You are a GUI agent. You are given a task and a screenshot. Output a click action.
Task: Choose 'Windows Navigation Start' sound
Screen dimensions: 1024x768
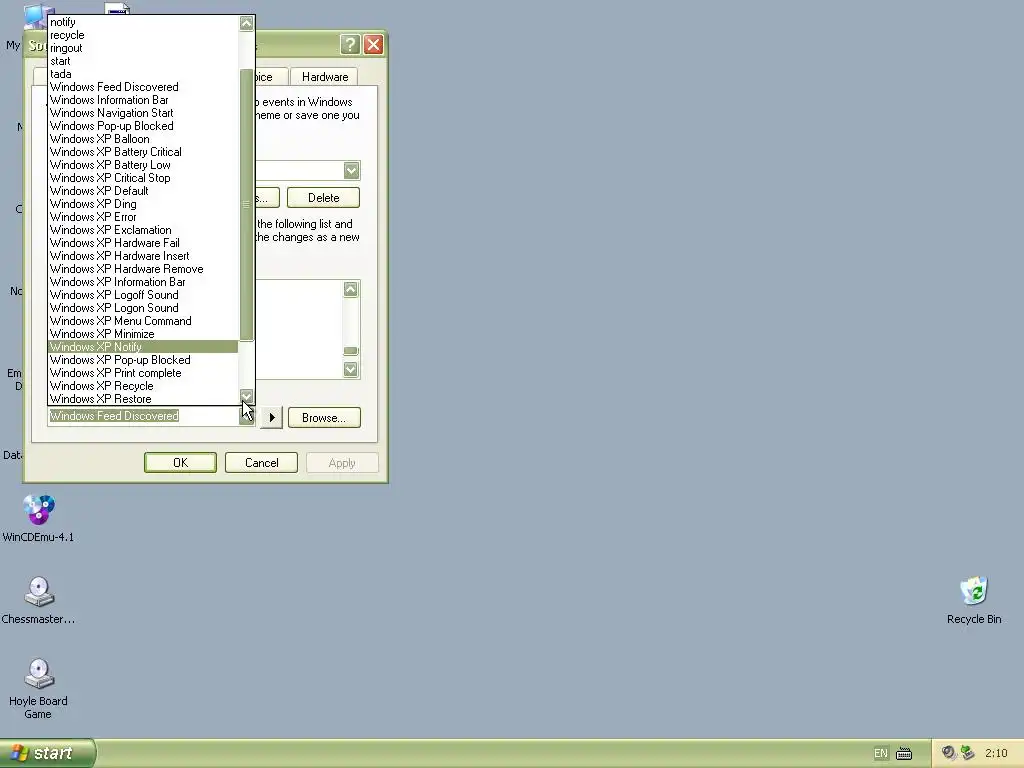pyautogui.click(x=144, y=113)
